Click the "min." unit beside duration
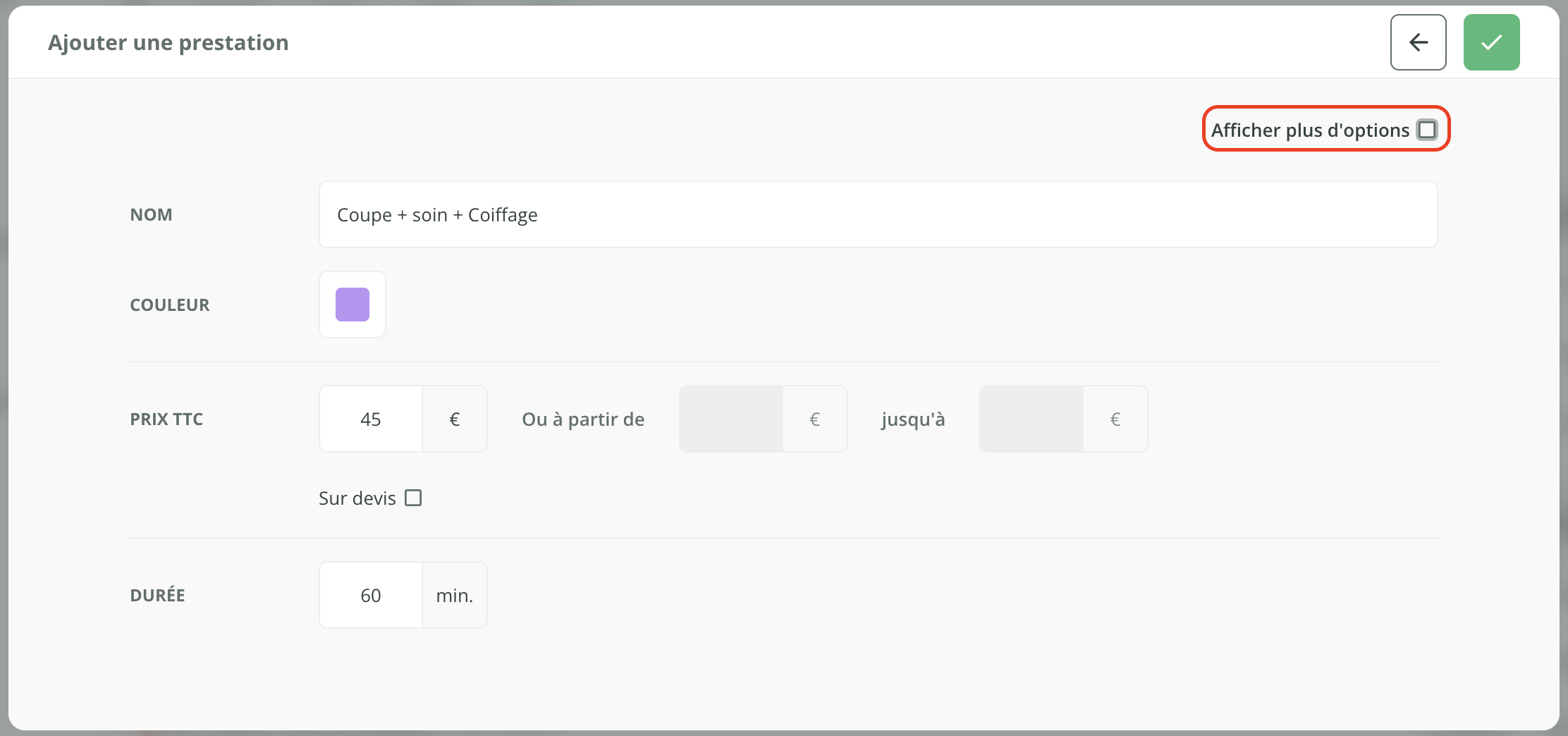 click(x=455, y=595)
